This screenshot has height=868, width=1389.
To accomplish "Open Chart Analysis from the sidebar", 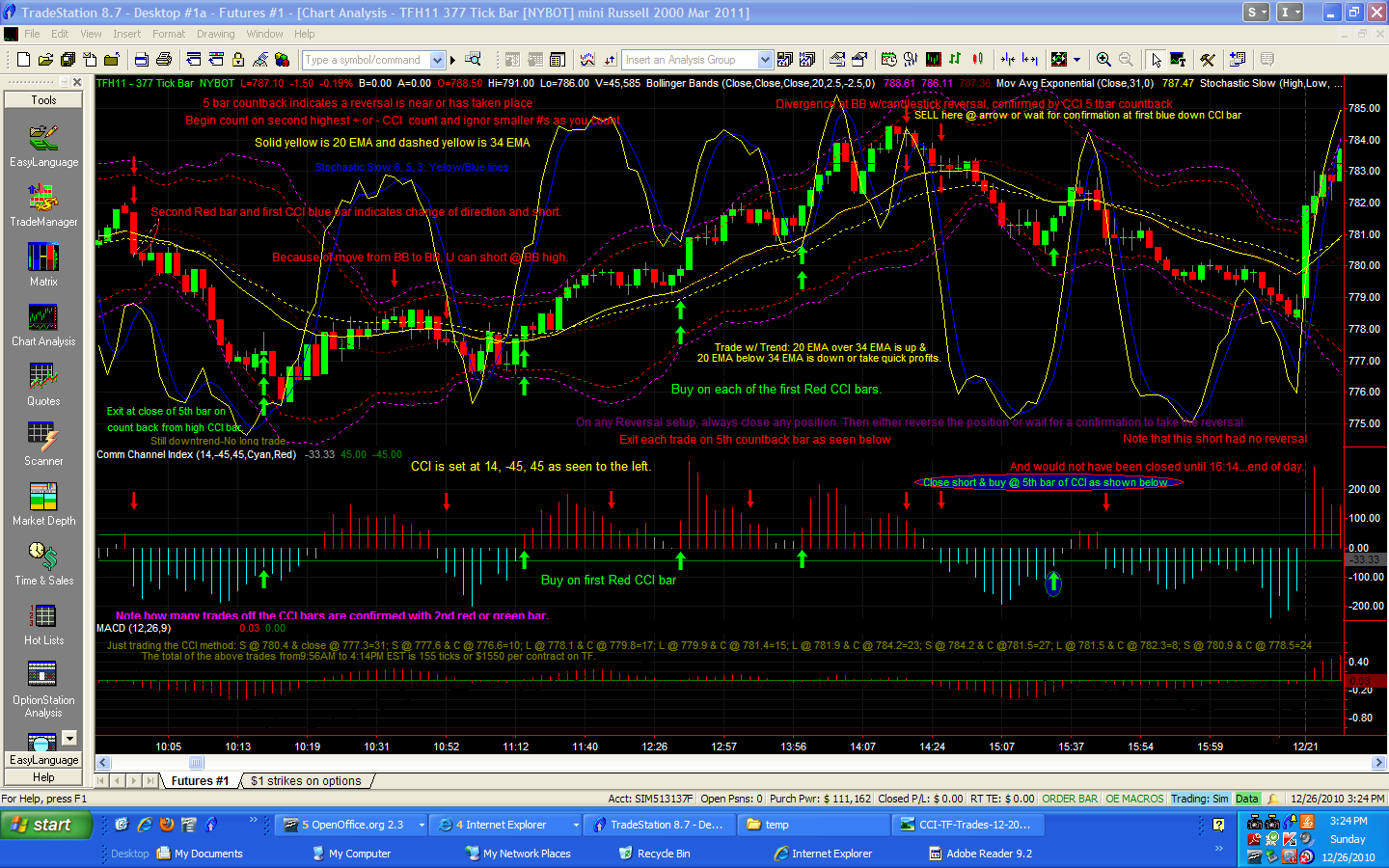I will [x=43, y=324].
